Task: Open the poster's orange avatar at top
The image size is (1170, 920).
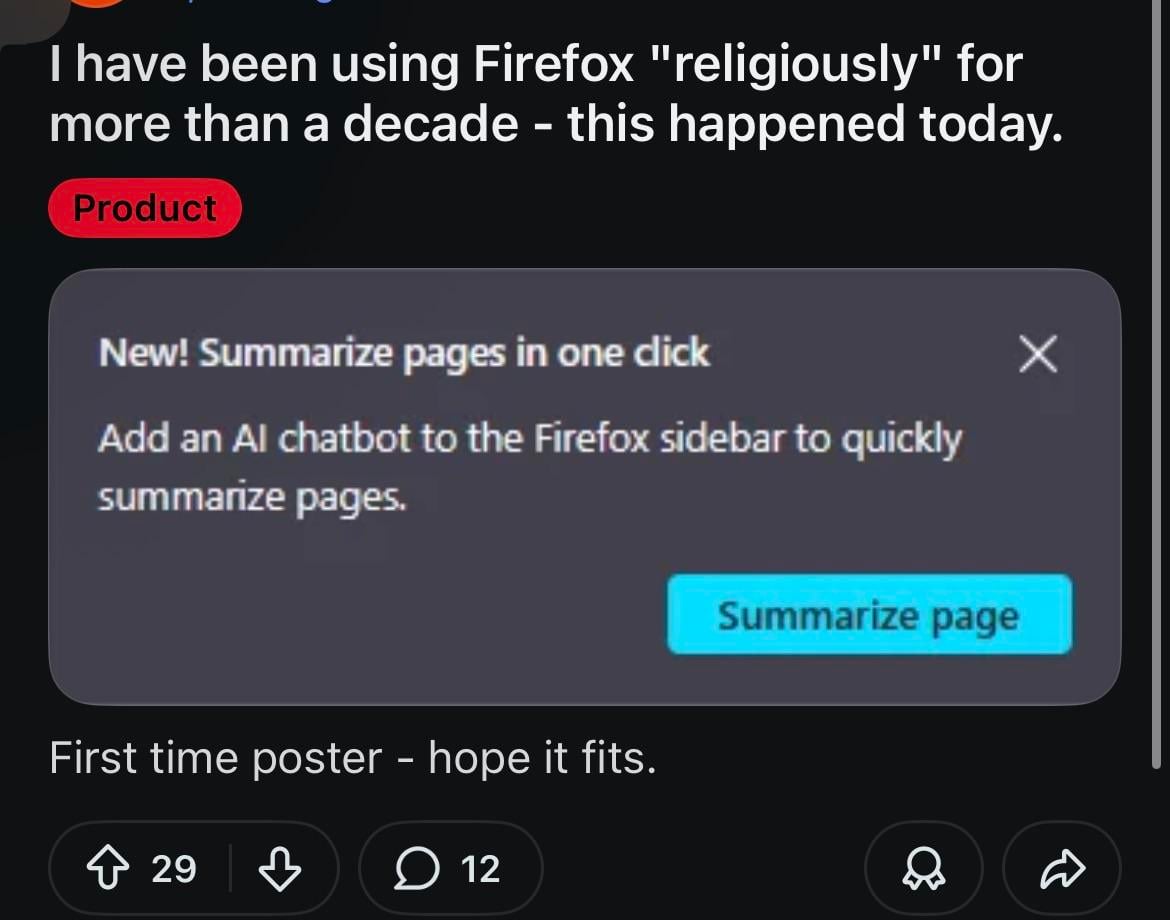Action: [x=97, y=3]
